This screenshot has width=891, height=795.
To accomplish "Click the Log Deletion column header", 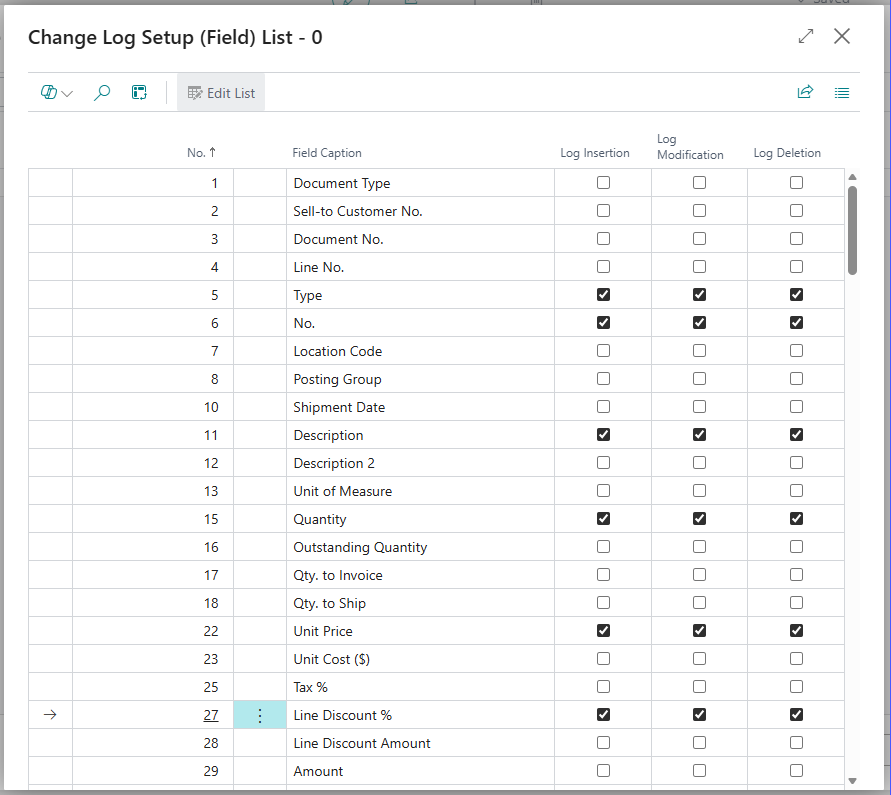I will pos(787,153).
